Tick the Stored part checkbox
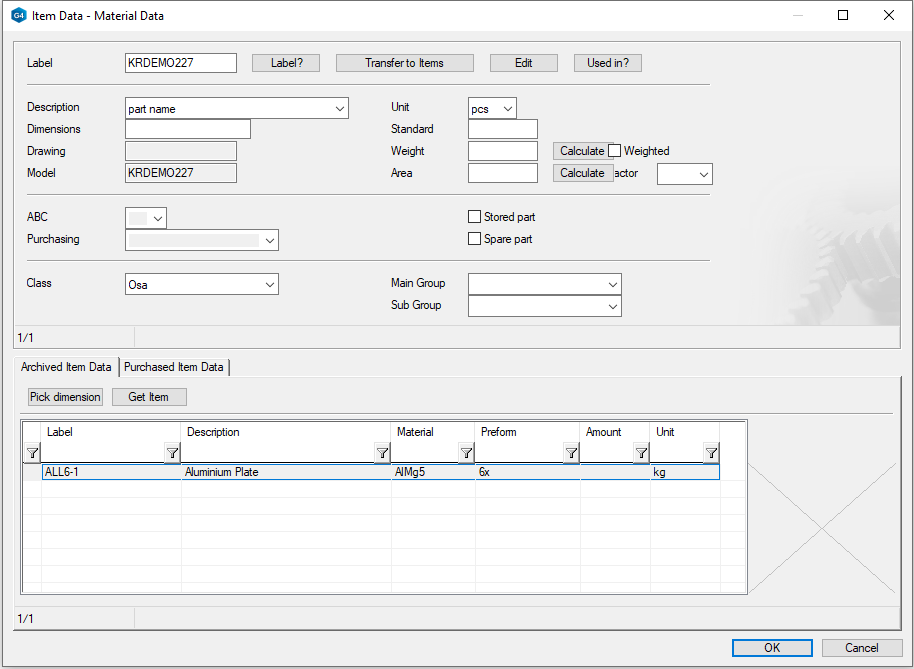Viewport: 914px width, 669px height. [x=475, y=217]
